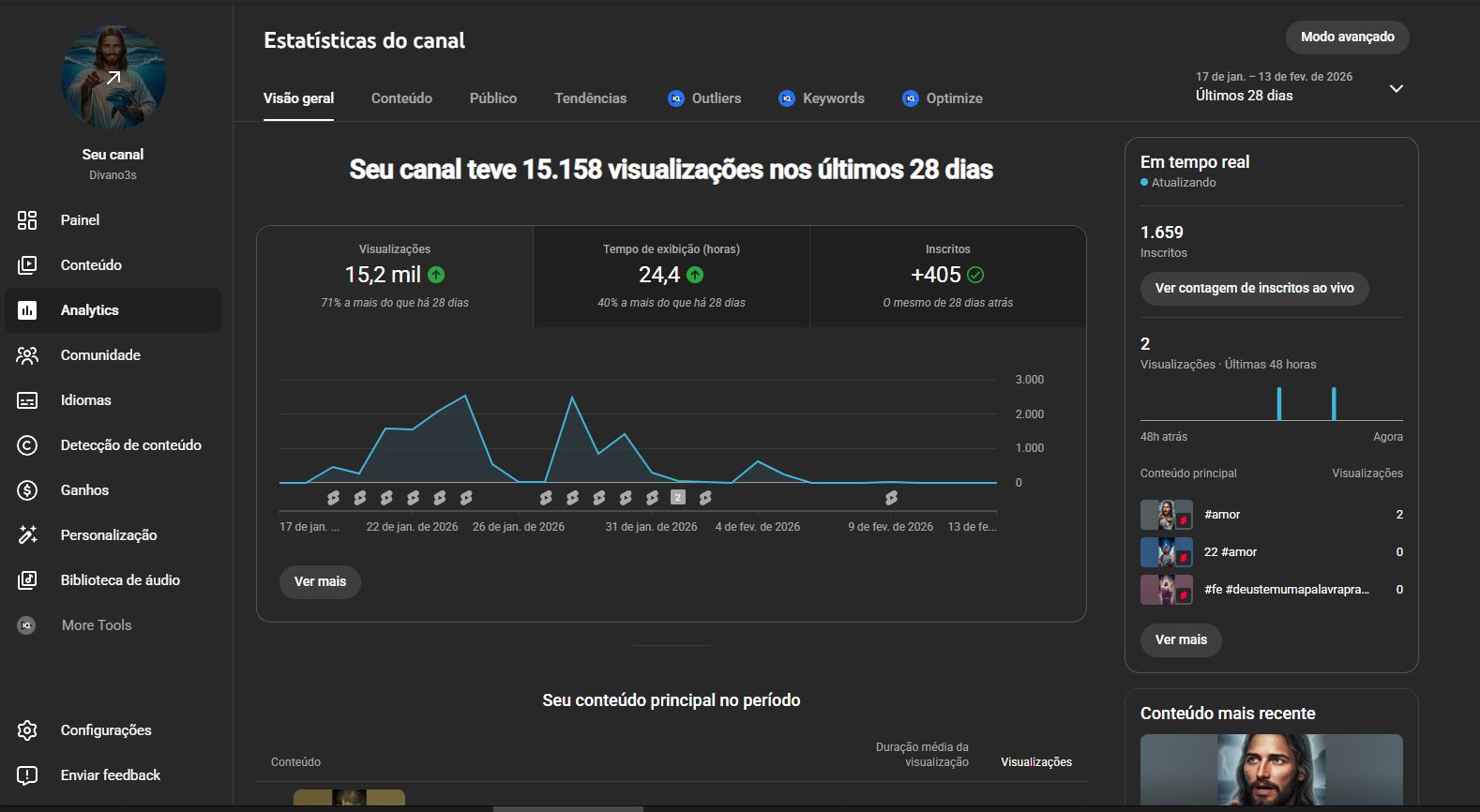Open the Idiomas subtitles icon

click(x=27, y=400)
